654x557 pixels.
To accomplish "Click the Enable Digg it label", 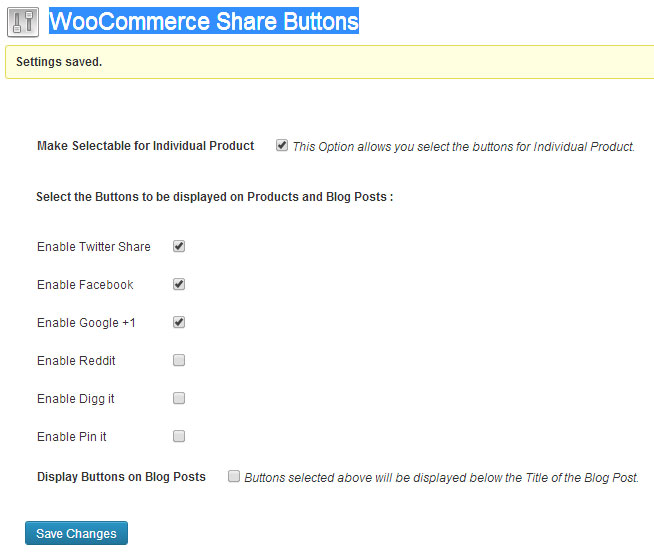I will (x=75, y=398).
